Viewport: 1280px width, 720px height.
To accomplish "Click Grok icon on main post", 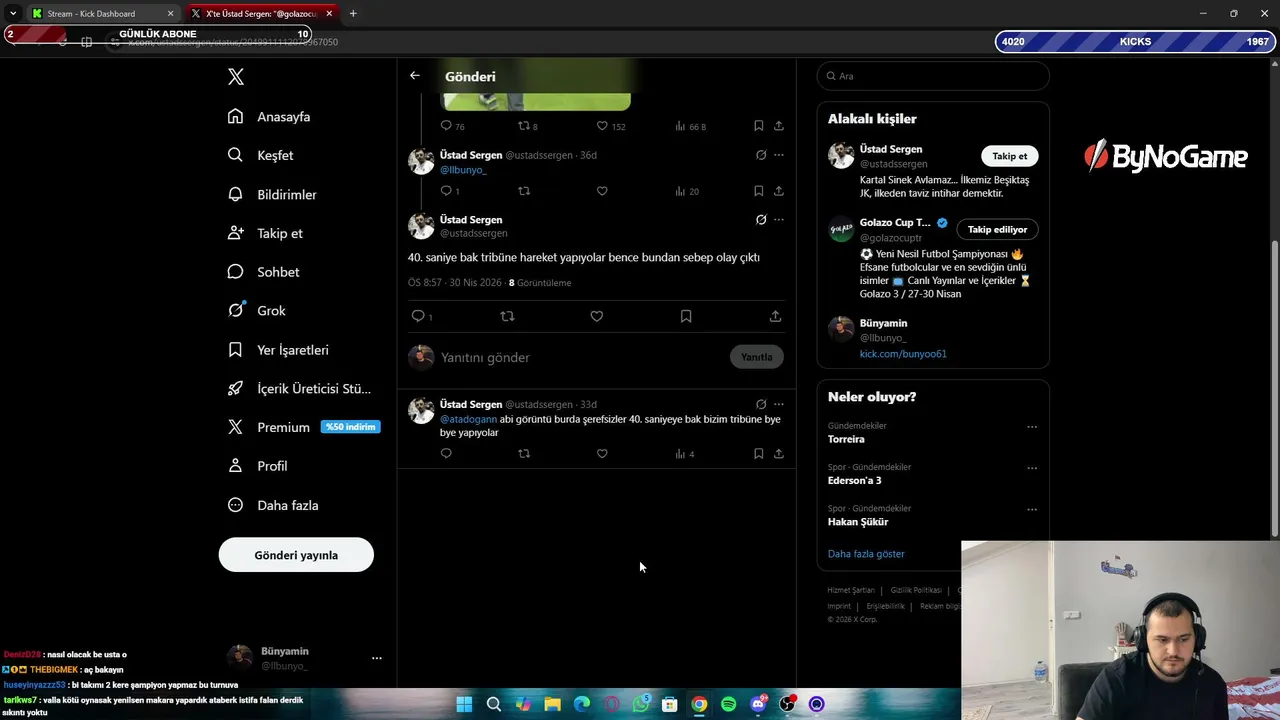I will pyautogui.click(x=761, y=220).
